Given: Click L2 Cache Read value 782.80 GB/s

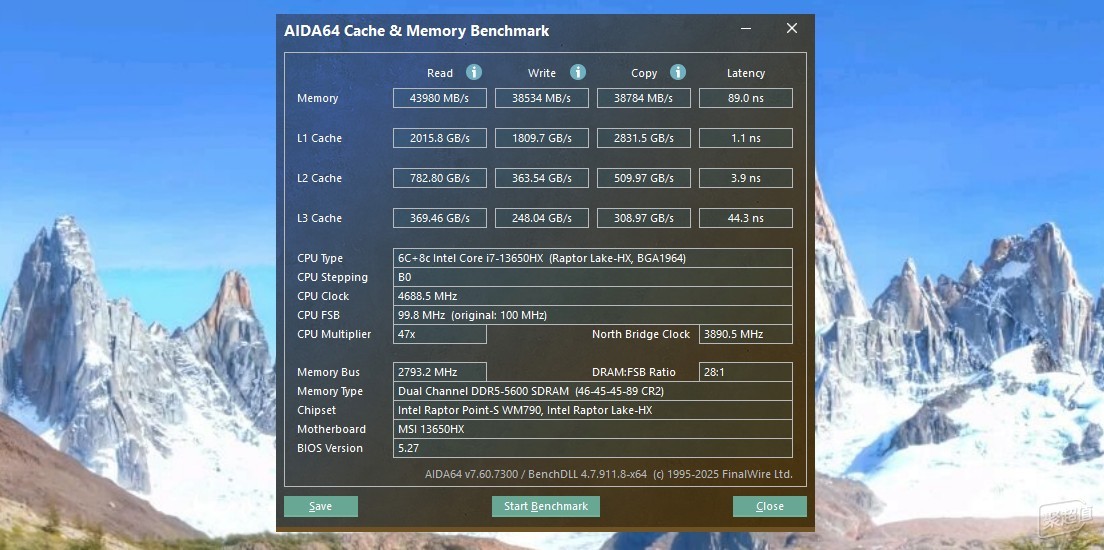Looking at the screenshot, I should [x=439, y=178].
